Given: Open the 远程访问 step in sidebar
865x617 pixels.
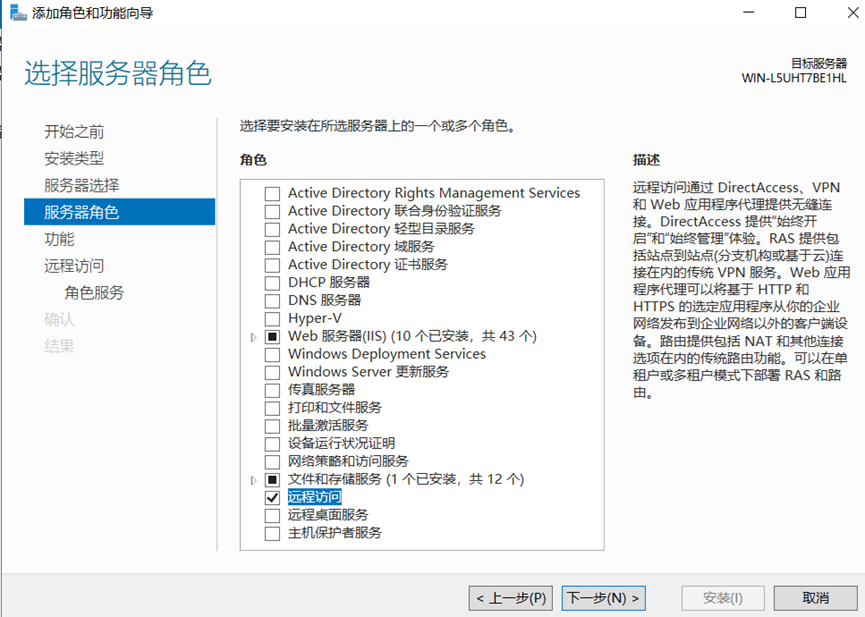Looking at the screenshot, I should click(74, 266).
